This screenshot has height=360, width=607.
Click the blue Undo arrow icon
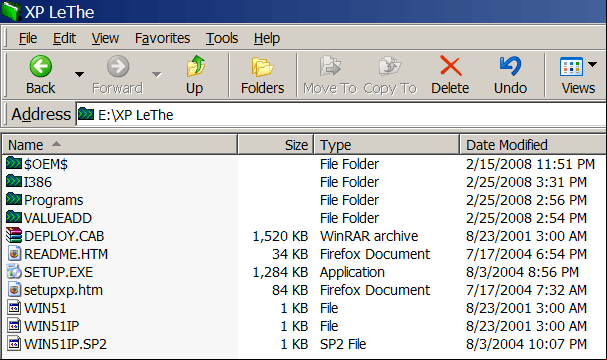coord(510,66)
